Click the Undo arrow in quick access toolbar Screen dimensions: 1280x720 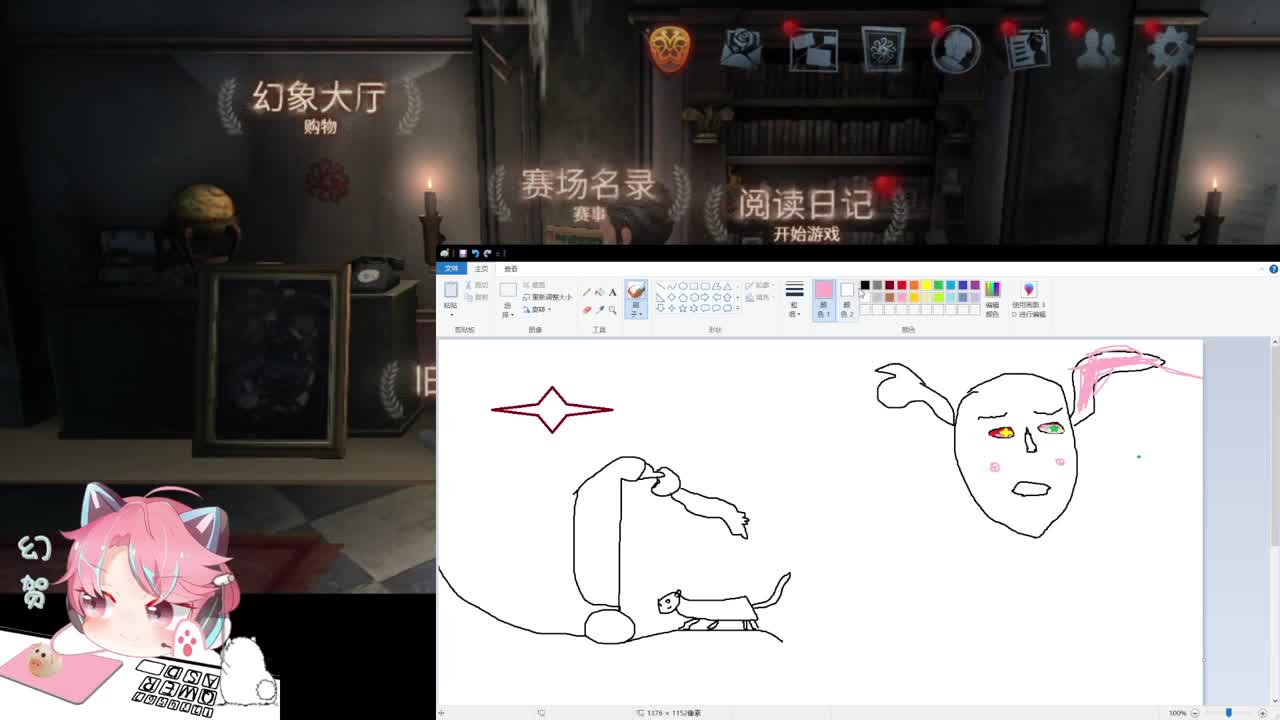[475, 253]
